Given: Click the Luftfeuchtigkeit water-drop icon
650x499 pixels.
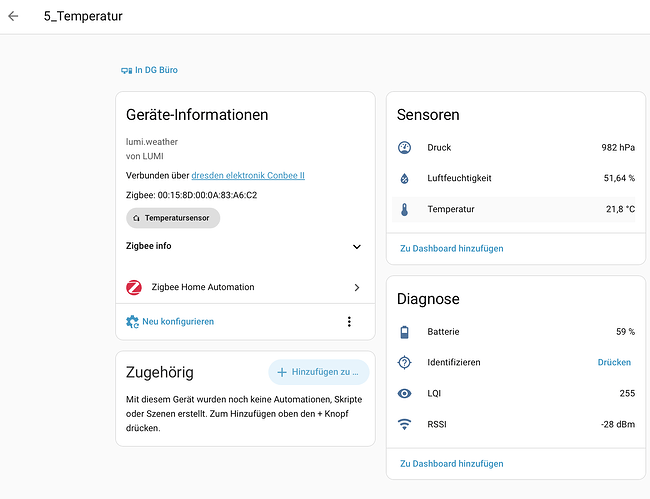Looking at the screenshot, I should [x=405, y=179].
